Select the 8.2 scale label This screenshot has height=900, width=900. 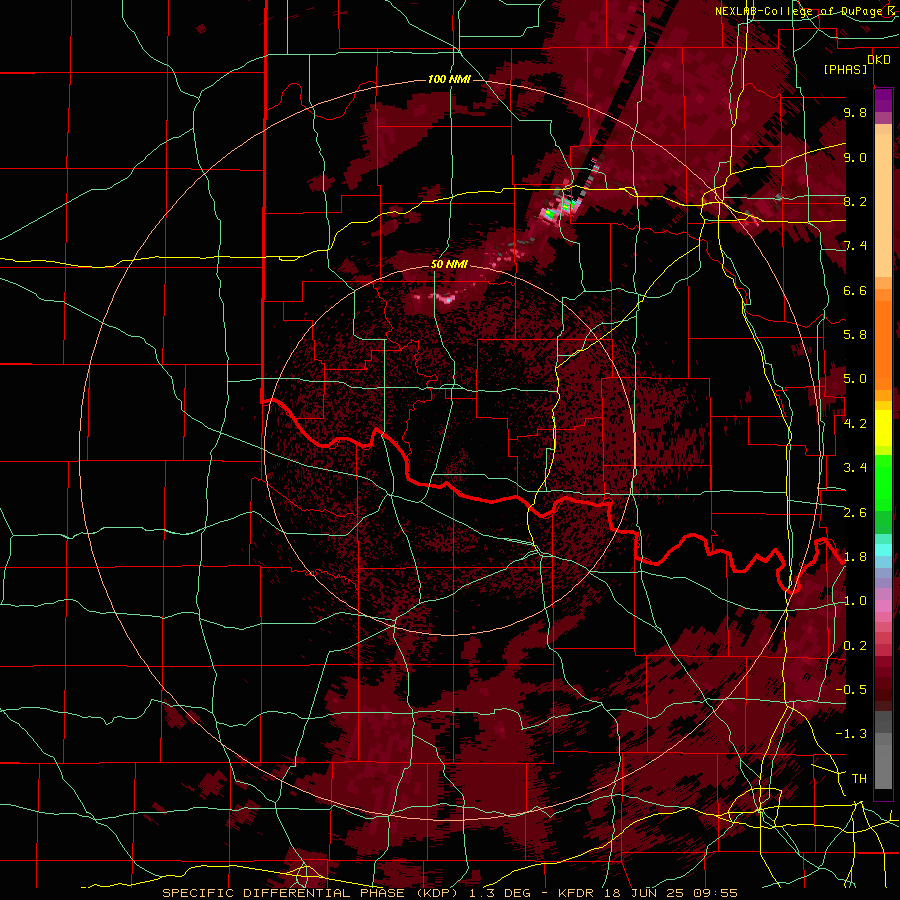coord(855,201)
